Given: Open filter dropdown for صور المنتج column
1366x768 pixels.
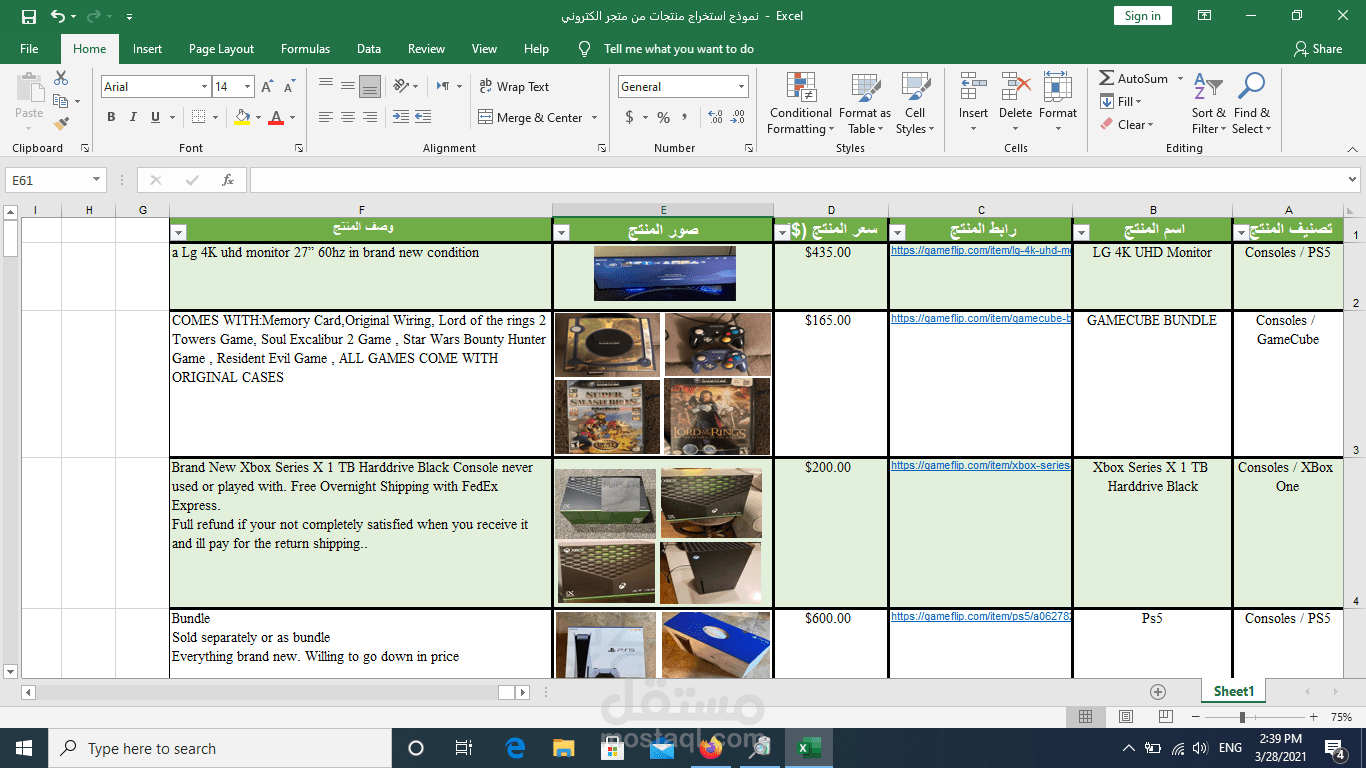Looking at the screenshot, I should click(x=562, y=232).
